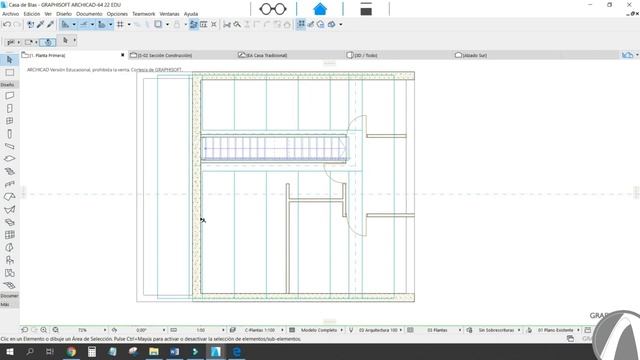The width and height of the screenshot is (640, 360).
Task: Toggle the quick selection magnet button
Action: pyautogui.click(x=48, y=42)
